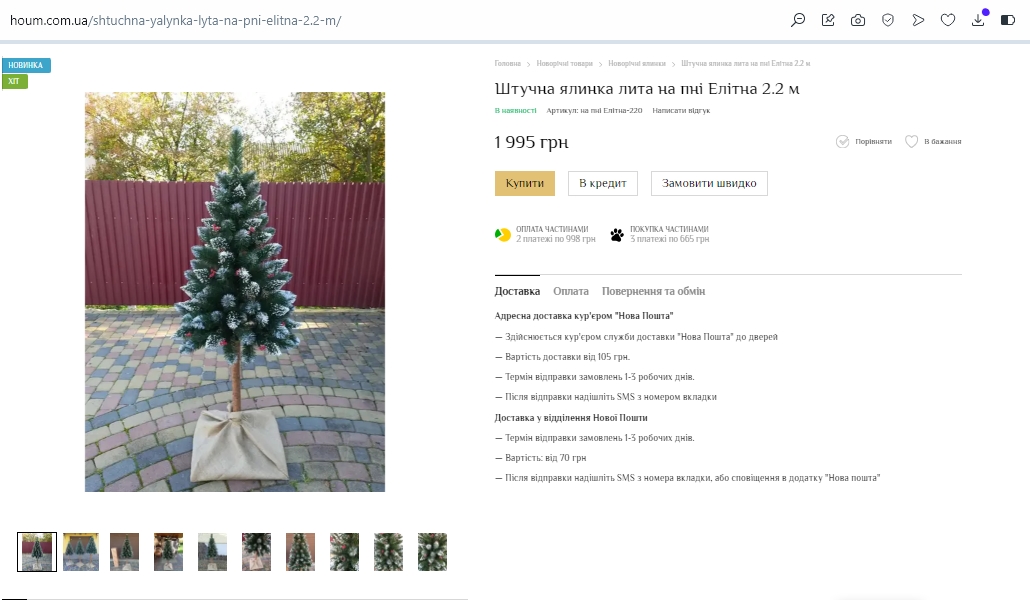Take a snapshot with the camera icon
Image resolution: width=1030 pixels, height=600 pixels.
(858, 20)
